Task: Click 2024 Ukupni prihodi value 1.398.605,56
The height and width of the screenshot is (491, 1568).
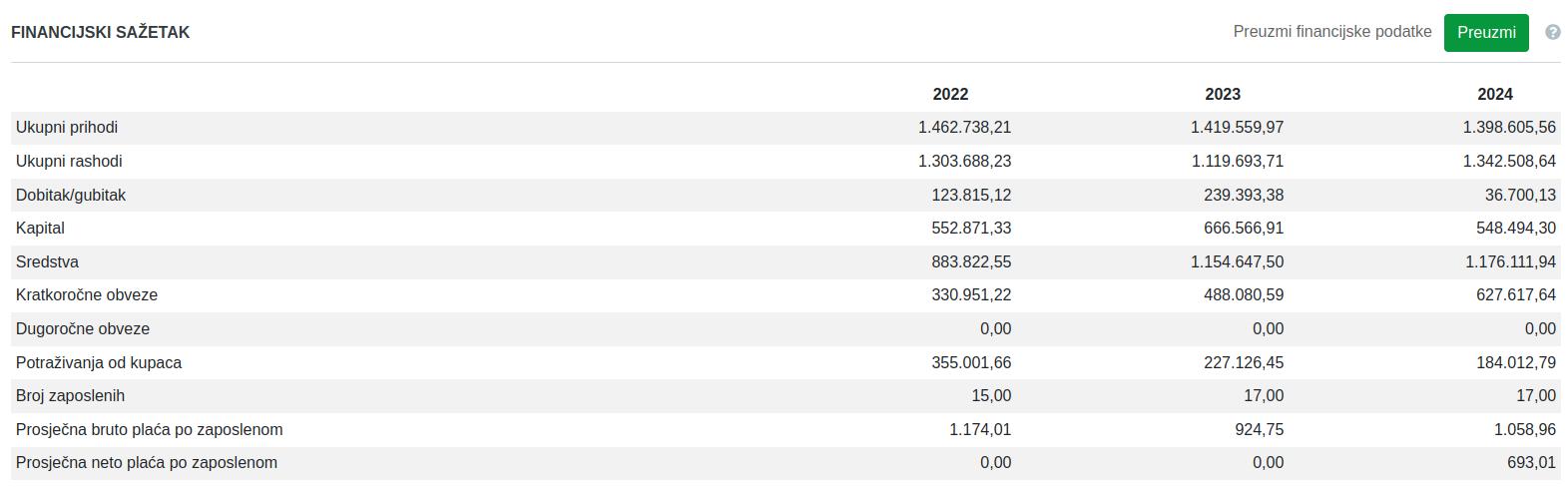Action: 1508,128
